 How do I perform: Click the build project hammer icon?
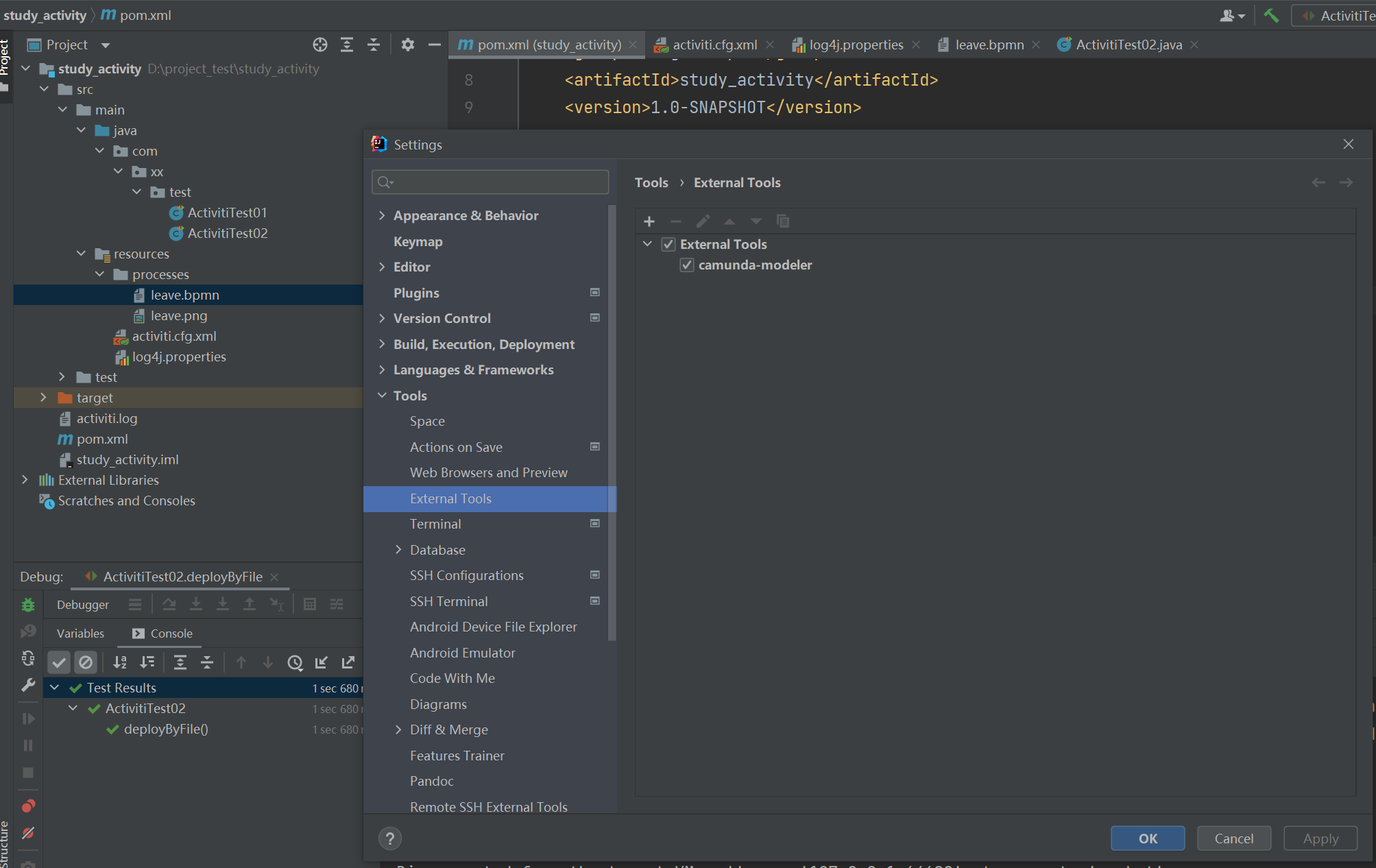tap(1270, 15)
